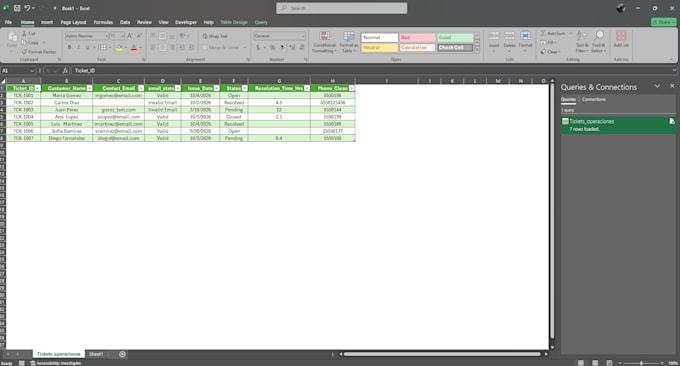The width and height of the screenshot is (680, 366).
Task: Click the Share button
Action: point(664,22)
